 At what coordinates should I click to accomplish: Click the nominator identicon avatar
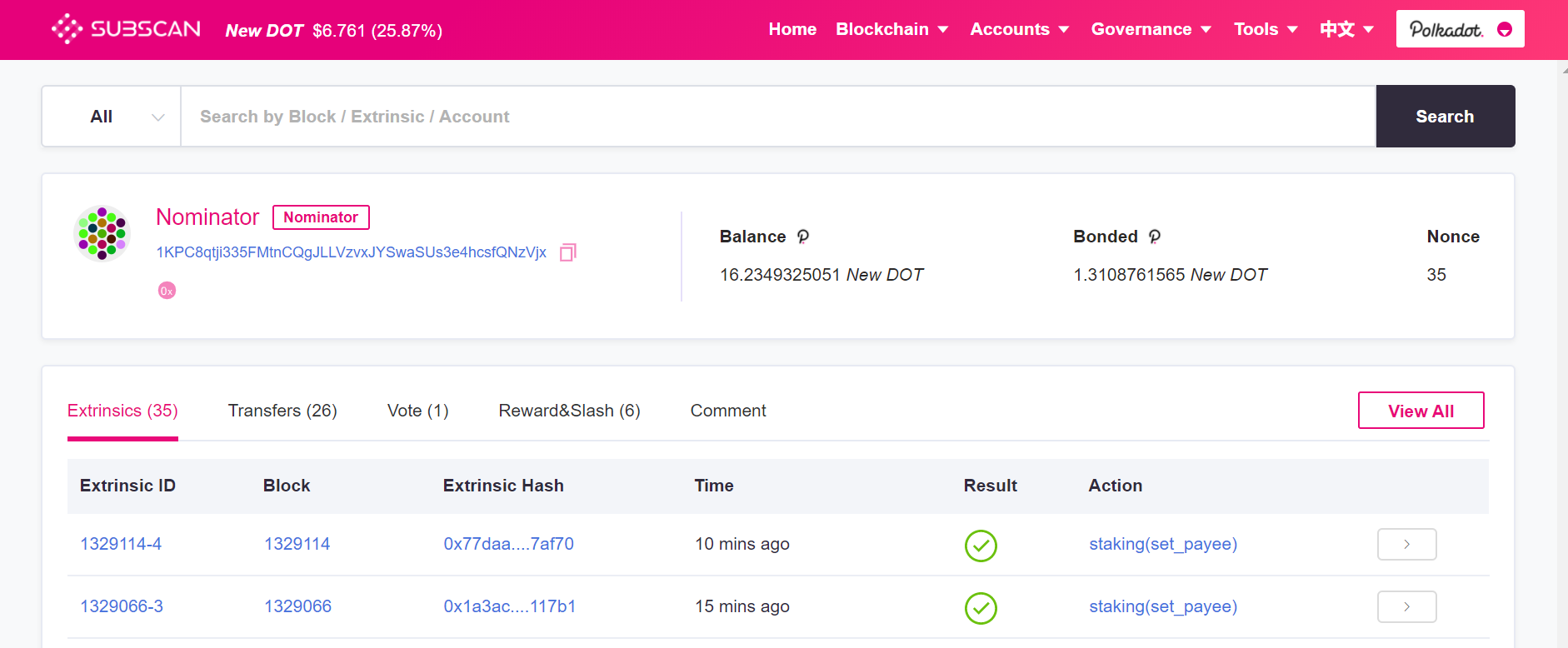click(102, 234)
